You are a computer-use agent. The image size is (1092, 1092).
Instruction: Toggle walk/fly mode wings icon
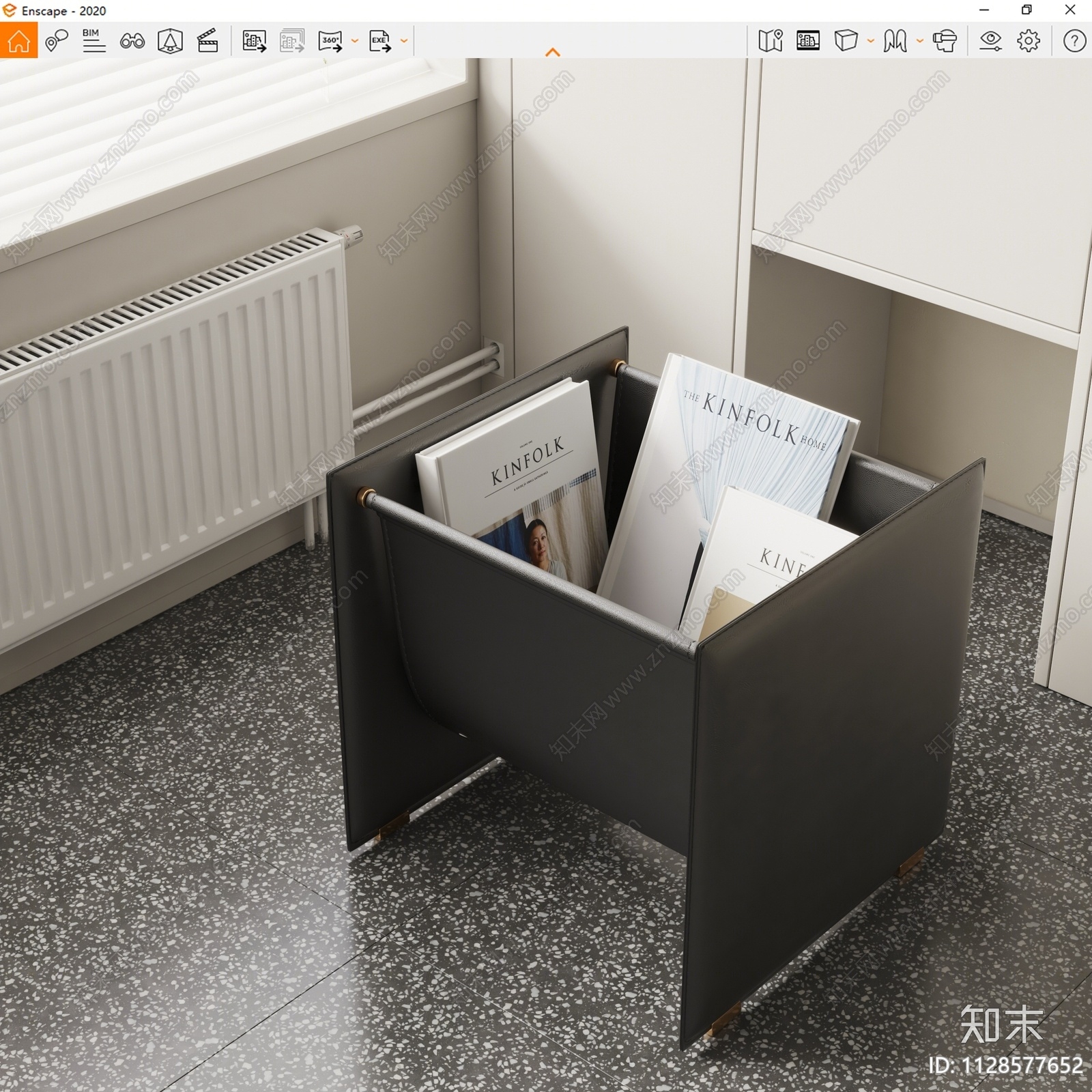(x=895, y=41)
